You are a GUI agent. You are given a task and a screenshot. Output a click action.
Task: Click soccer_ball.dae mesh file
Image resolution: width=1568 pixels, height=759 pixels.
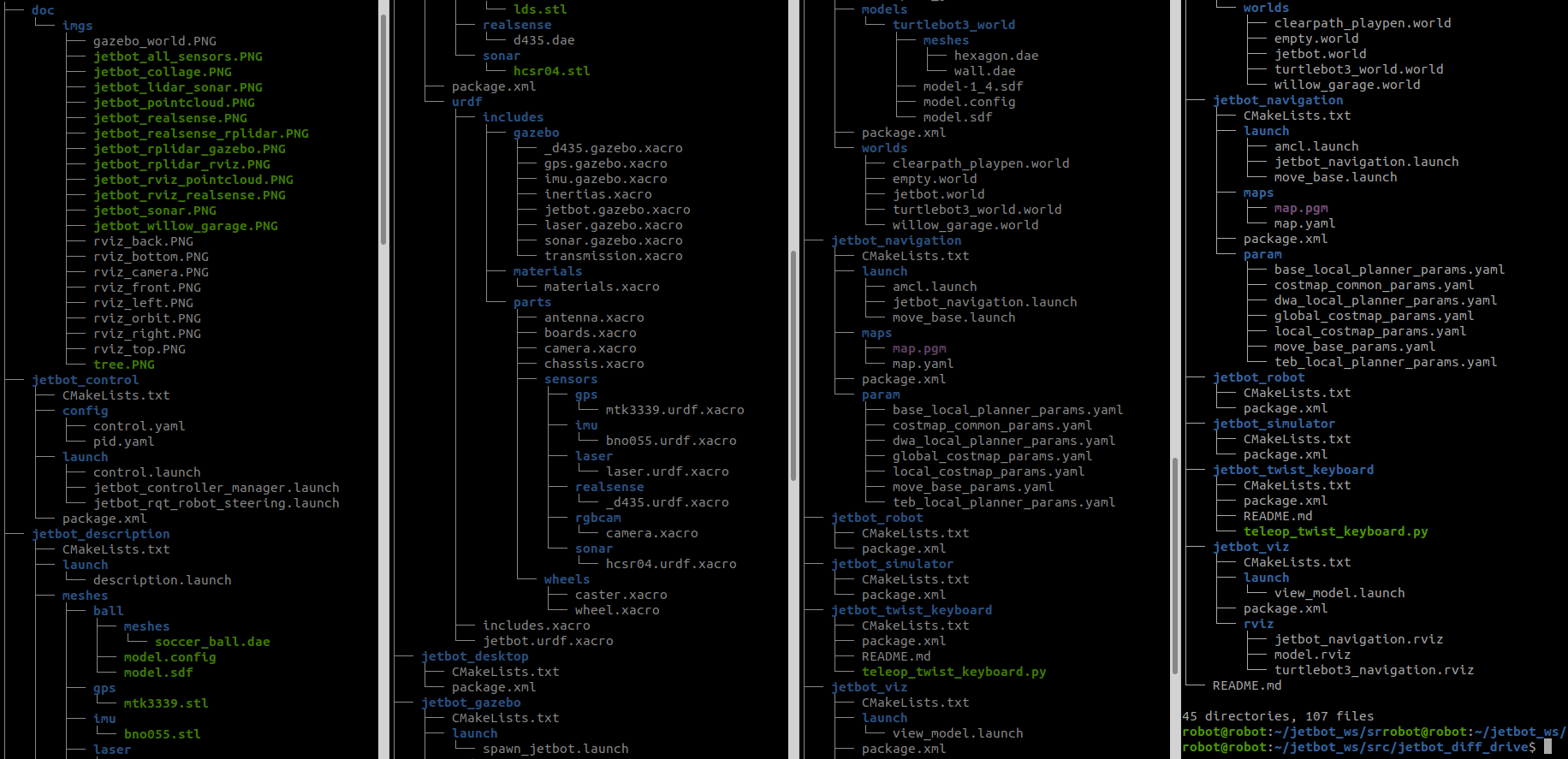click(212, 642)
